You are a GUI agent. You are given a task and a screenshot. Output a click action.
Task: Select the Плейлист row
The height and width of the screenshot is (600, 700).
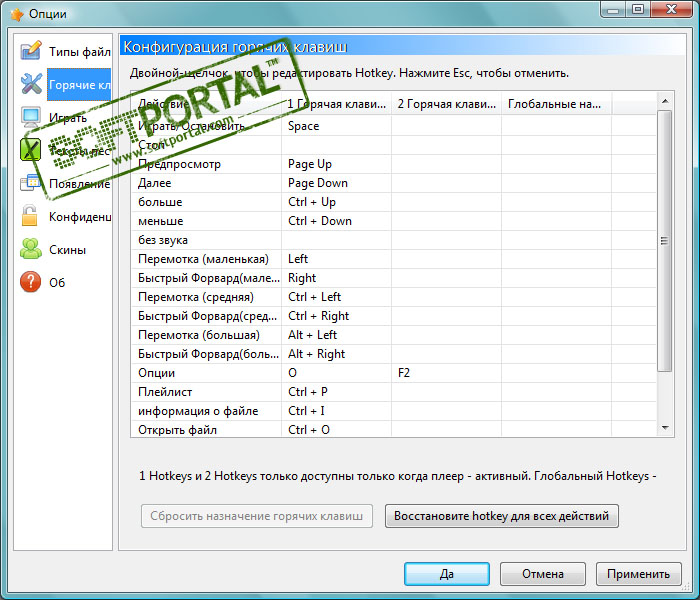coord(394,392)
